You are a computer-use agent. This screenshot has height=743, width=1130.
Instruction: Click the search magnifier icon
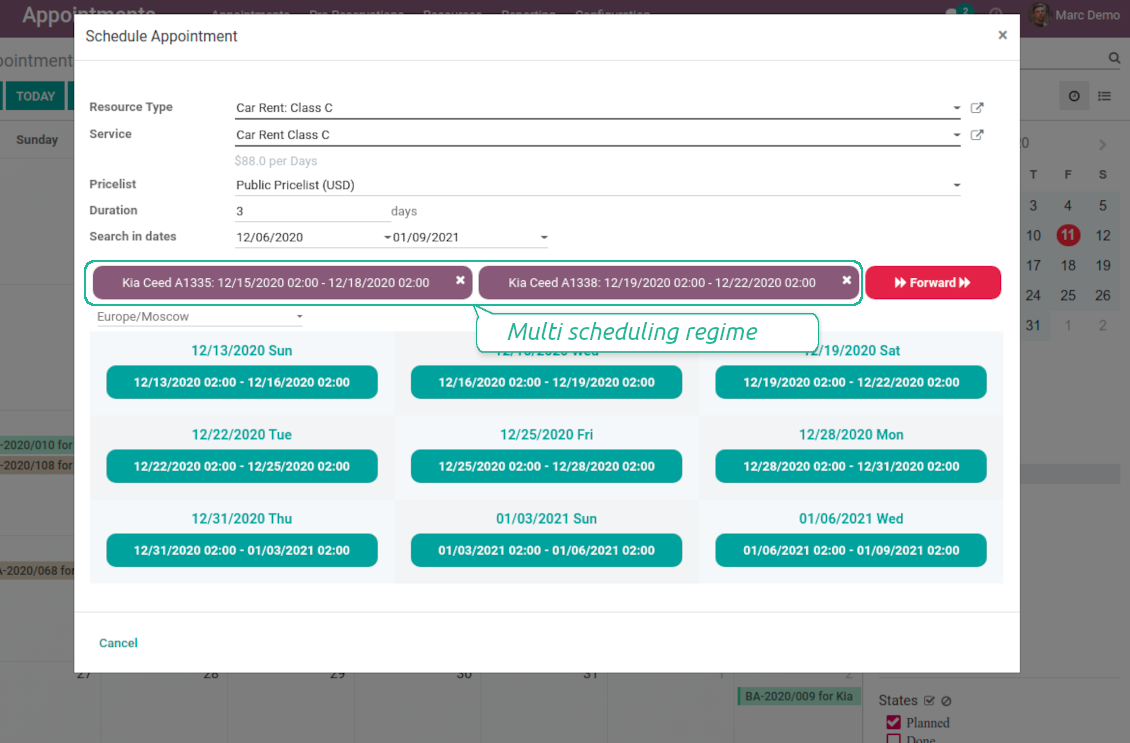click(x=1114, y=59)
